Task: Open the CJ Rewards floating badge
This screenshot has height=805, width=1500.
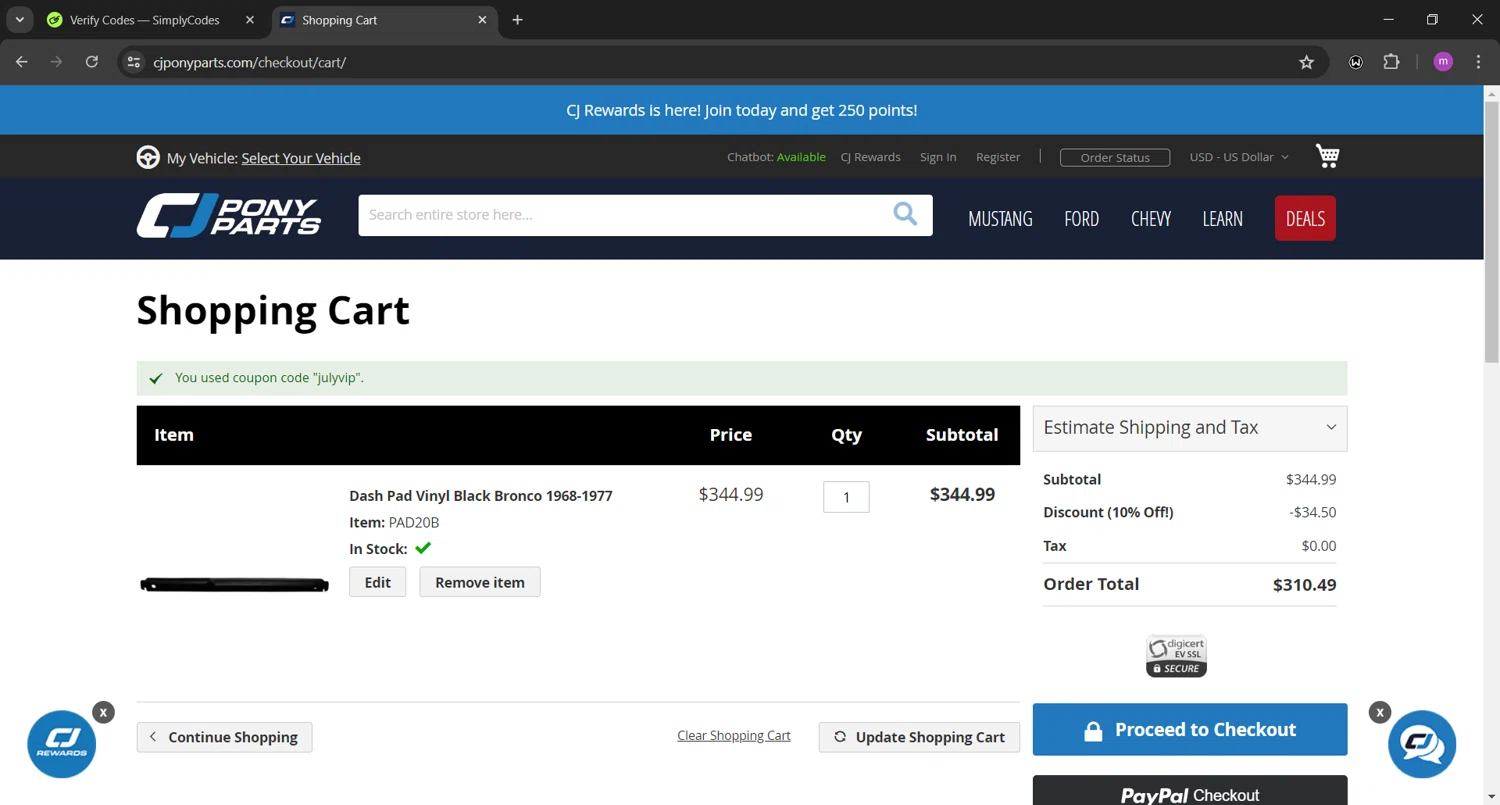Action: pos(62,744)
